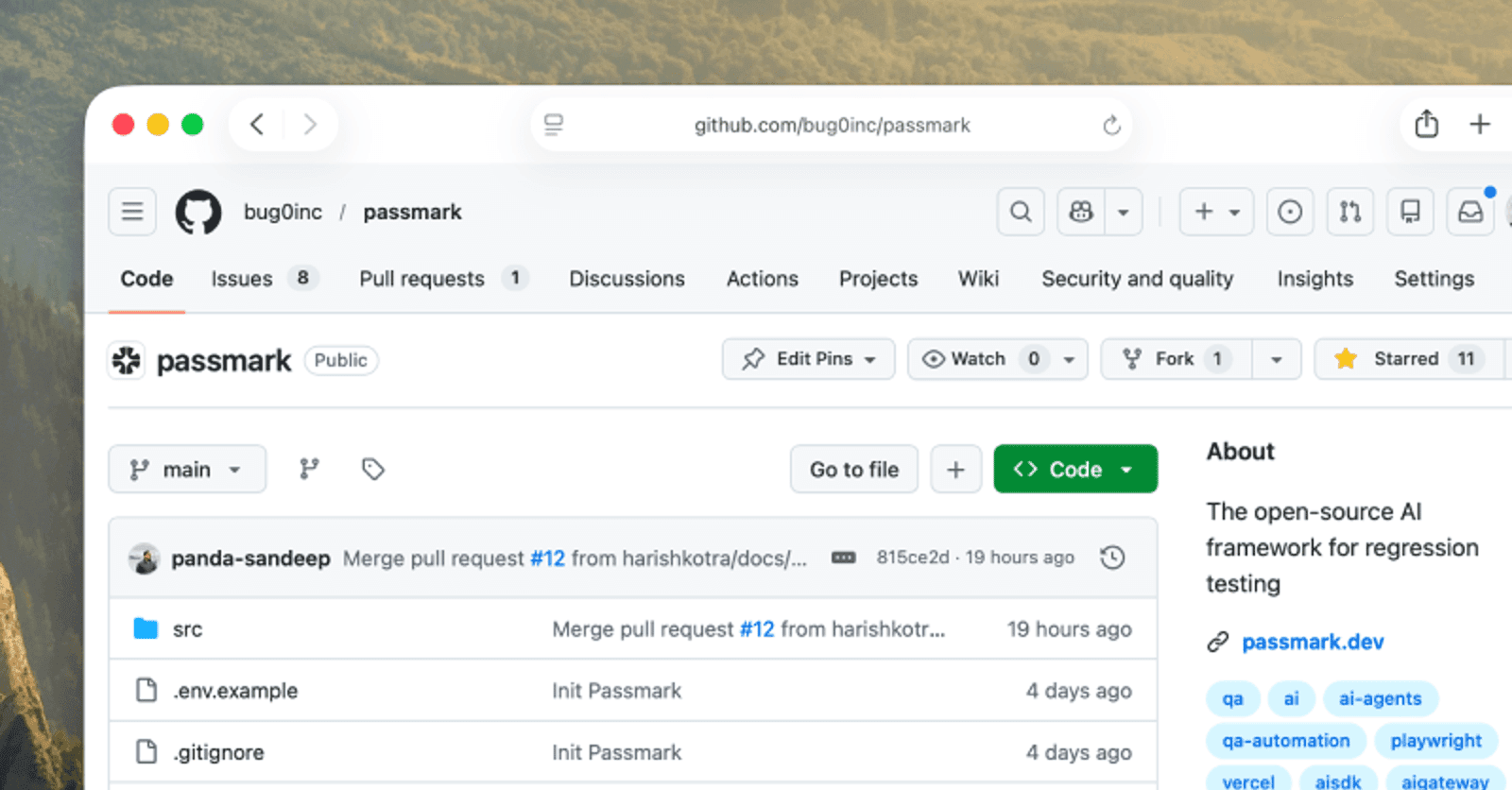
Task: View tags icon
Action: 373,469
